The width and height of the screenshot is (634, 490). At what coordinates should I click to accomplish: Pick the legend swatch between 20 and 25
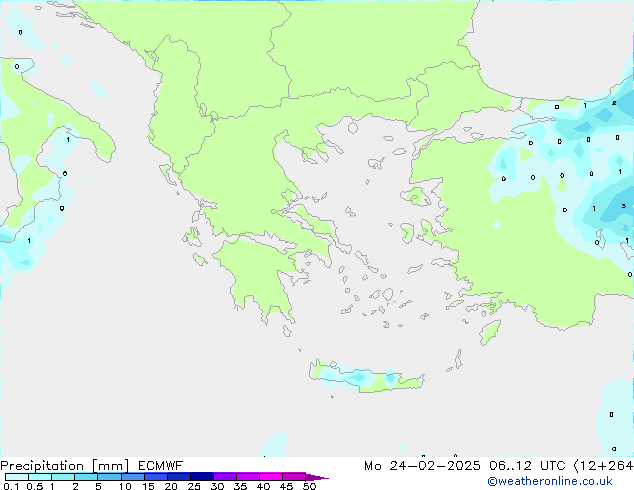pos(178,477)
